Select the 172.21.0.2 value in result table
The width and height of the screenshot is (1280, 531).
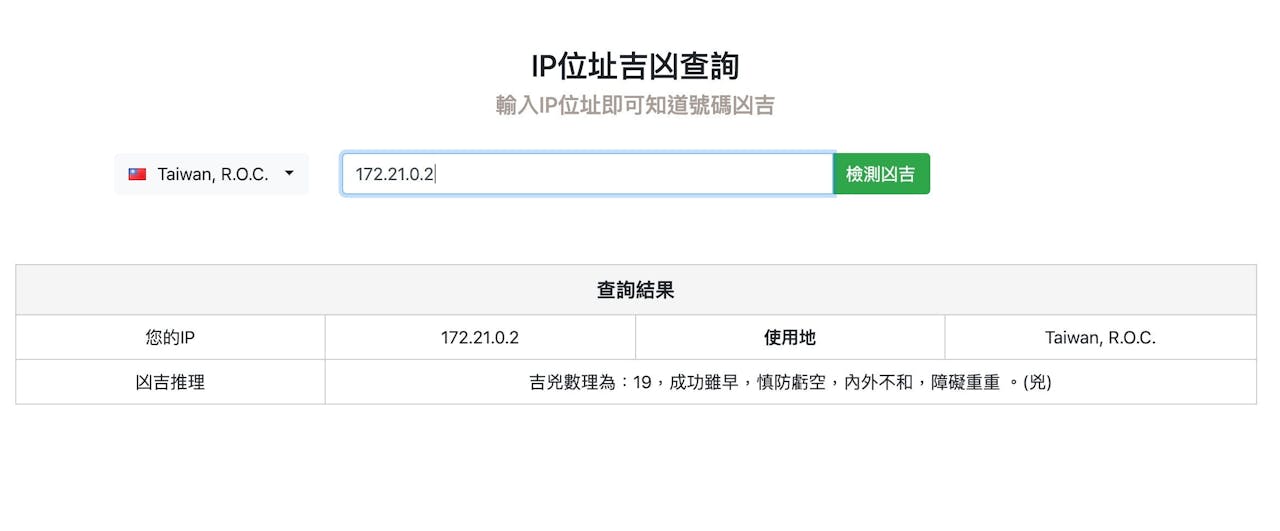pos(480,338)
